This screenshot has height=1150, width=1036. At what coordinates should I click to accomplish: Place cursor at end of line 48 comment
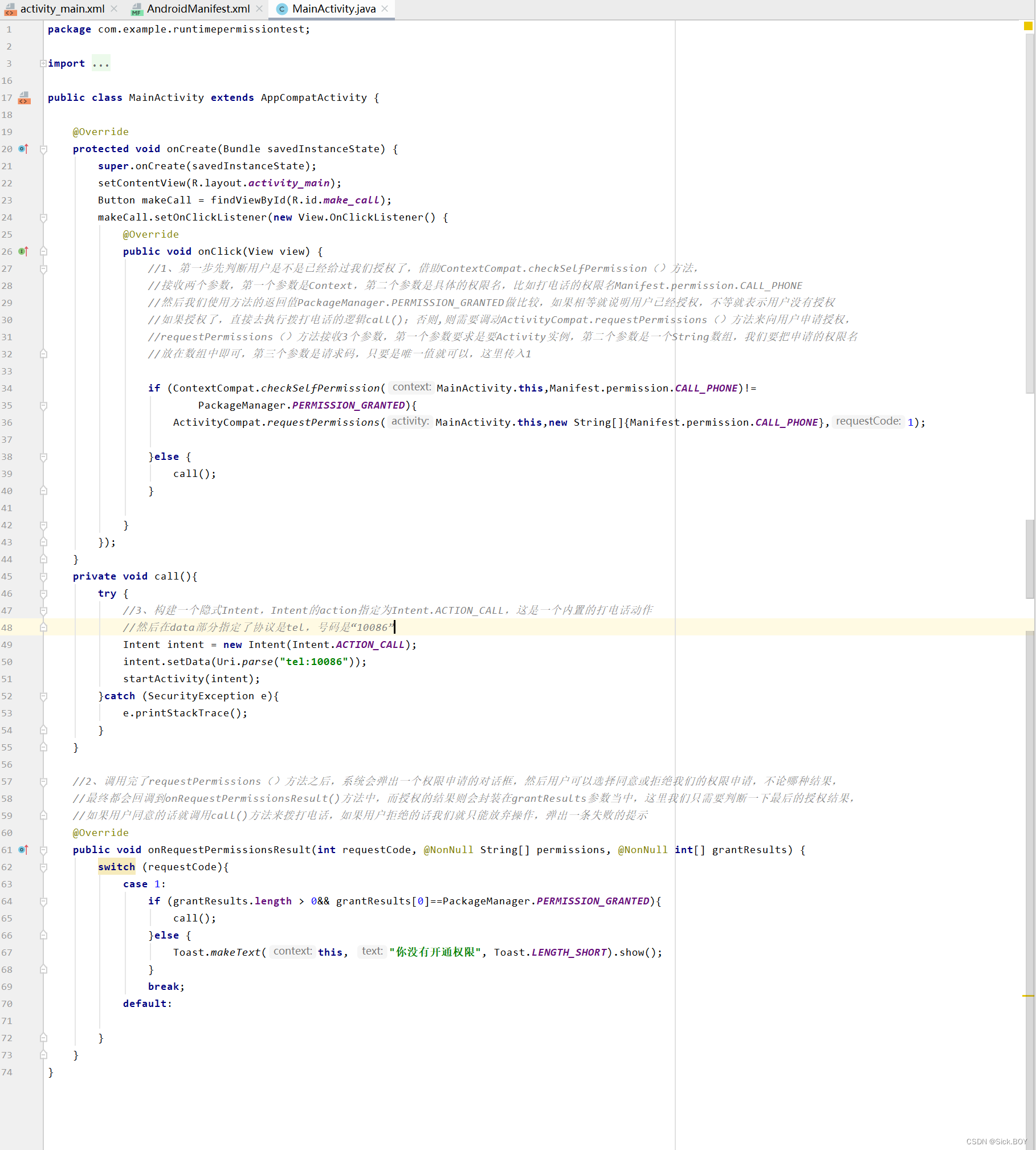[394, 627]
